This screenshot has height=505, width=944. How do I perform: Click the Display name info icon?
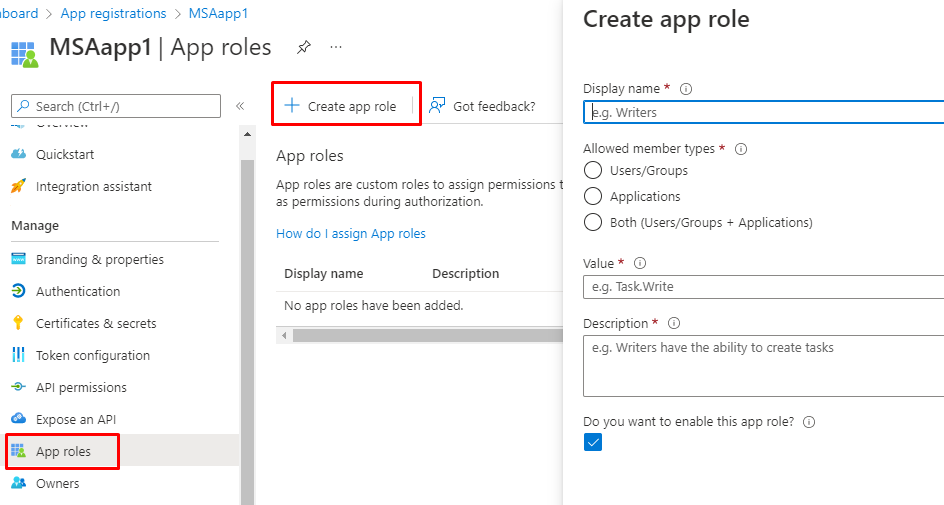click(x=686, y=88)
